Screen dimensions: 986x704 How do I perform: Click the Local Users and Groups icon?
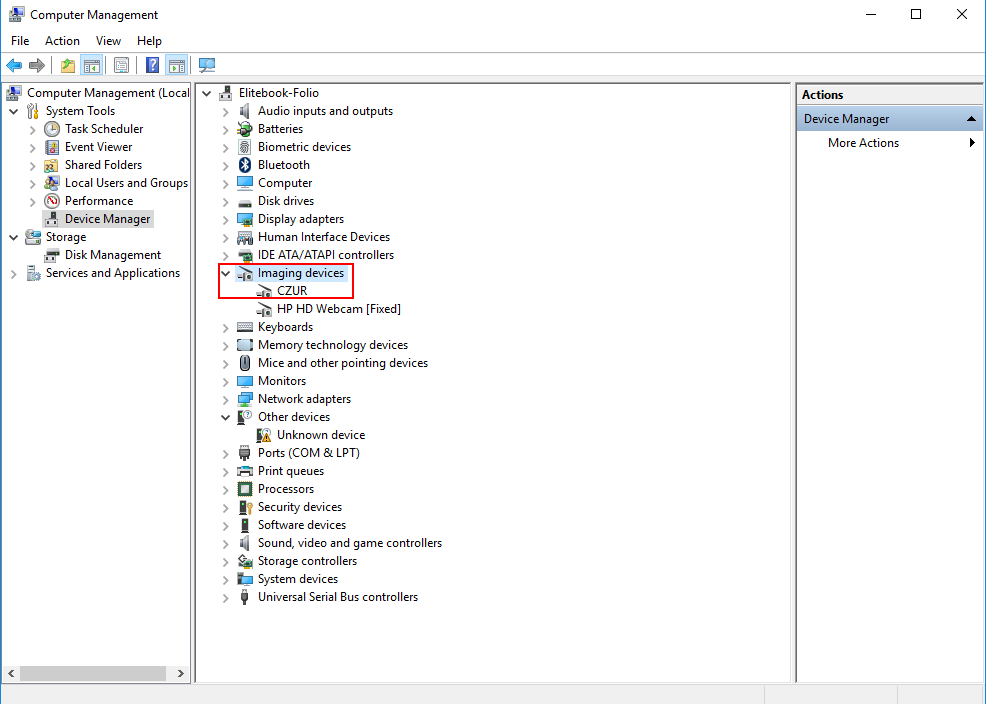(x=52, y=183)
